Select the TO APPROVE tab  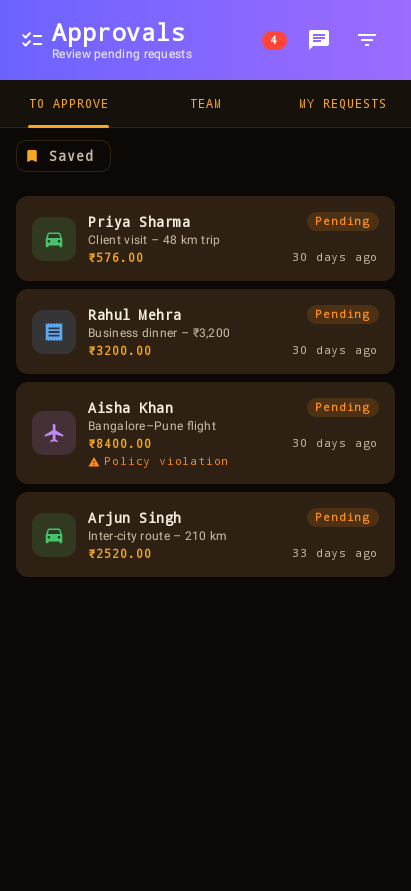tap(69, 104)
